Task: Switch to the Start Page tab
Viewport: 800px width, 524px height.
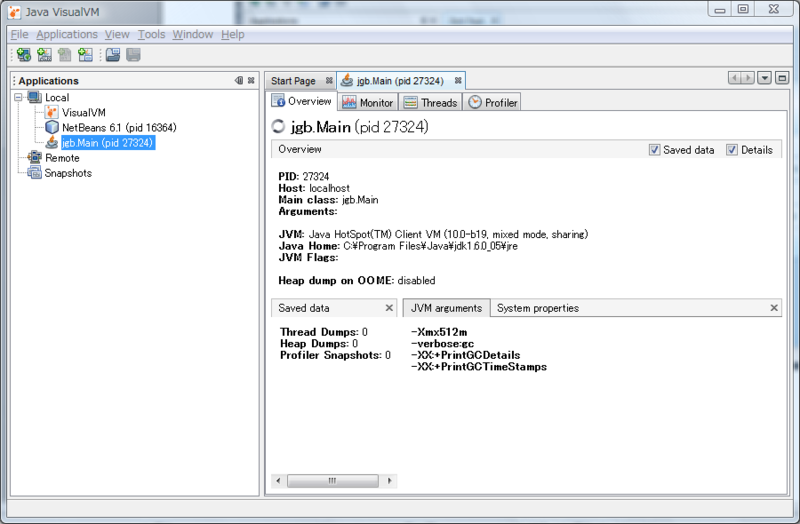Action: (293, 81)
